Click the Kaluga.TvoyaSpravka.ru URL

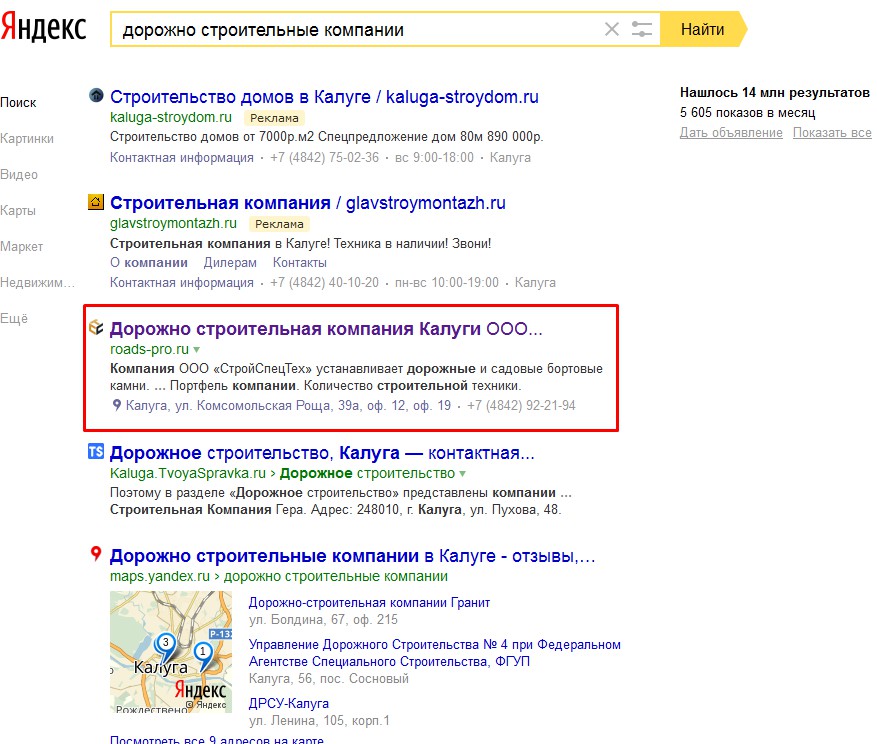[188, 473]
